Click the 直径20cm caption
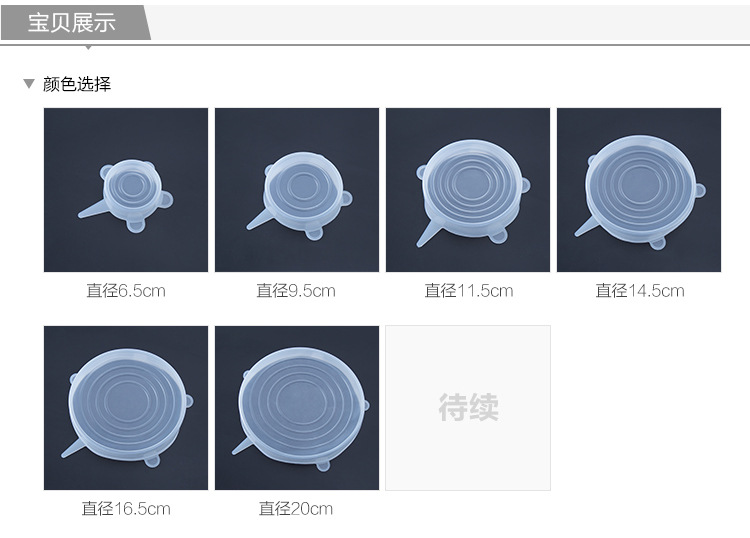Viewport: 750px width, 538px height. (x=296, y=509)
